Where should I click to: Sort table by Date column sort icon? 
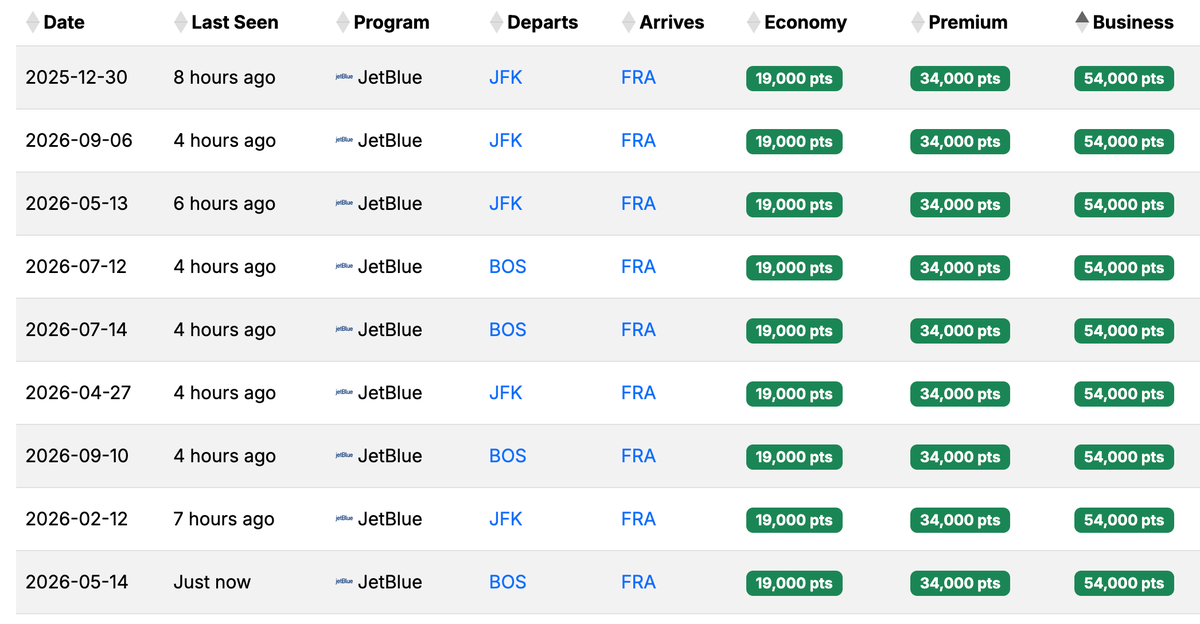[33, 22]
